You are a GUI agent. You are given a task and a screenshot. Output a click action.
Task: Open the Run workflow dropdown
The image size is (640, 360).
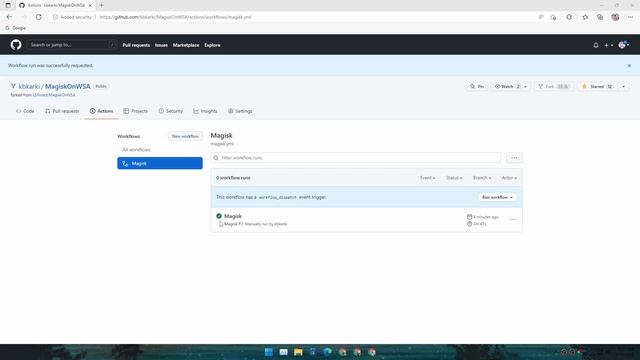click(x=497, y=197)
